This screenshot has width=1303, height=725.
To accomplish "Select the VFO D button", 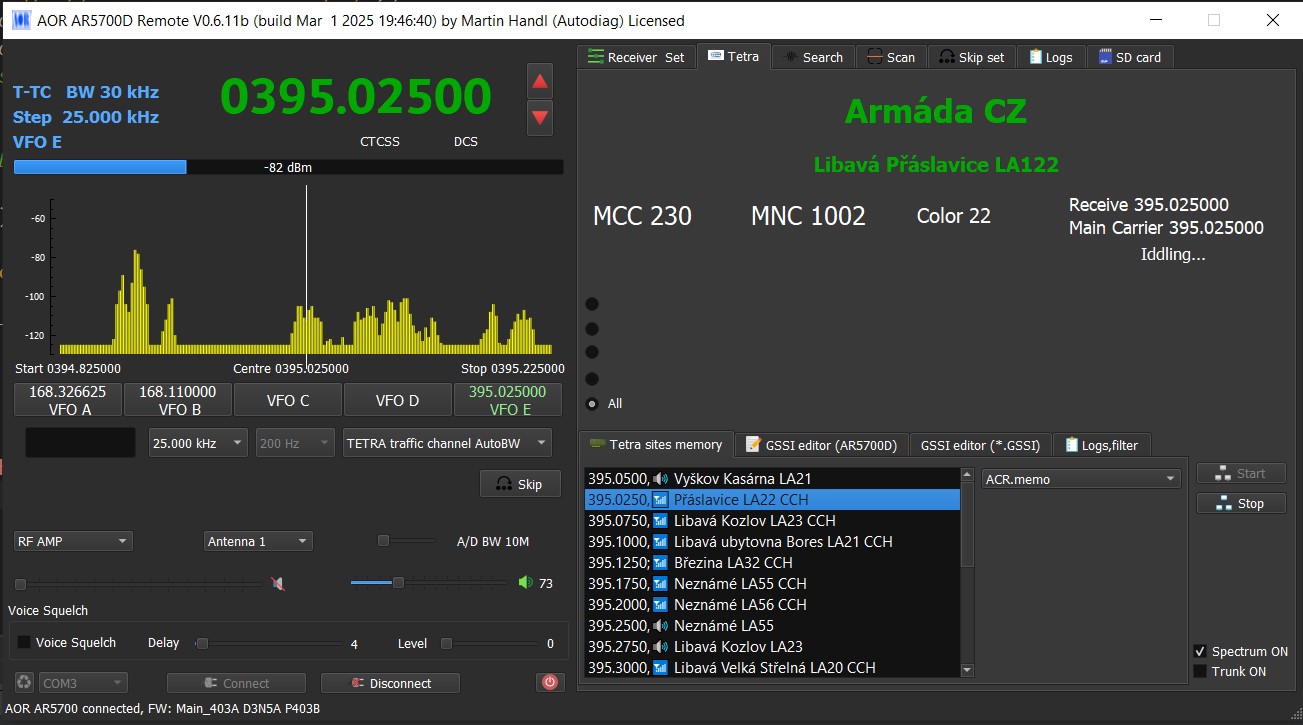I will pos(398,400).
